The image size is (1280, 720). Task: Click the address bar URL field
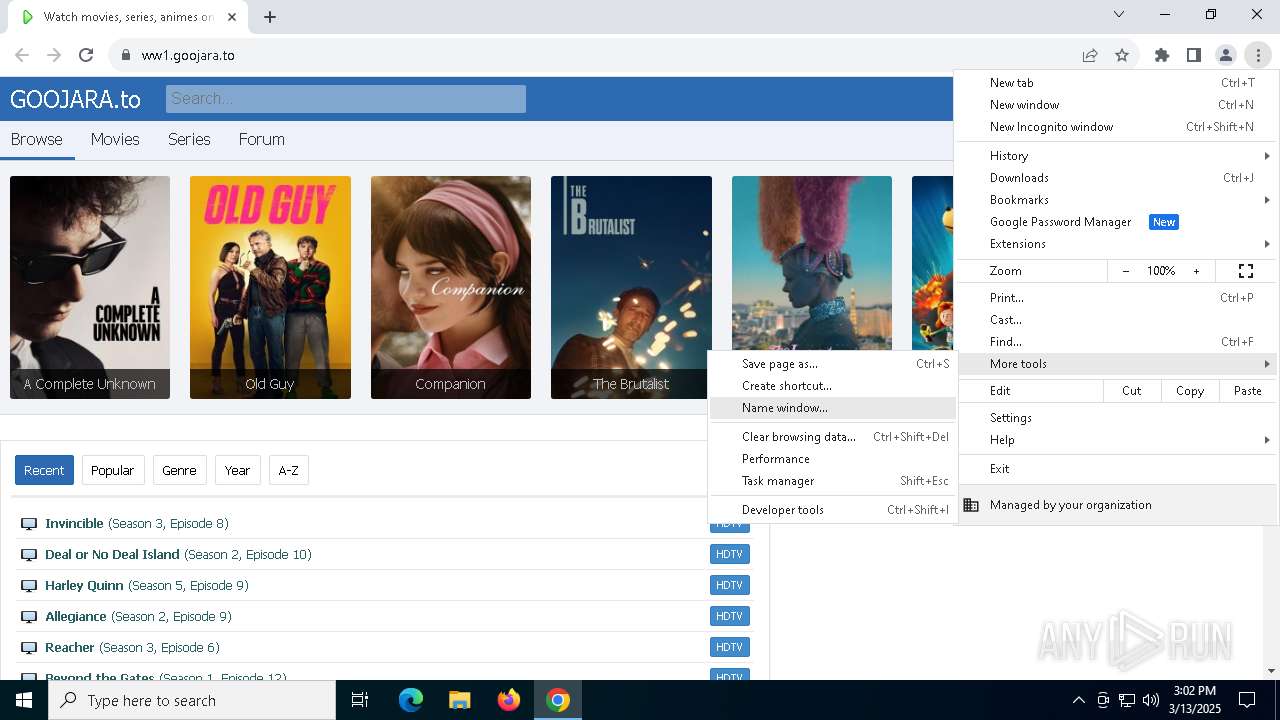pos(600,55)
